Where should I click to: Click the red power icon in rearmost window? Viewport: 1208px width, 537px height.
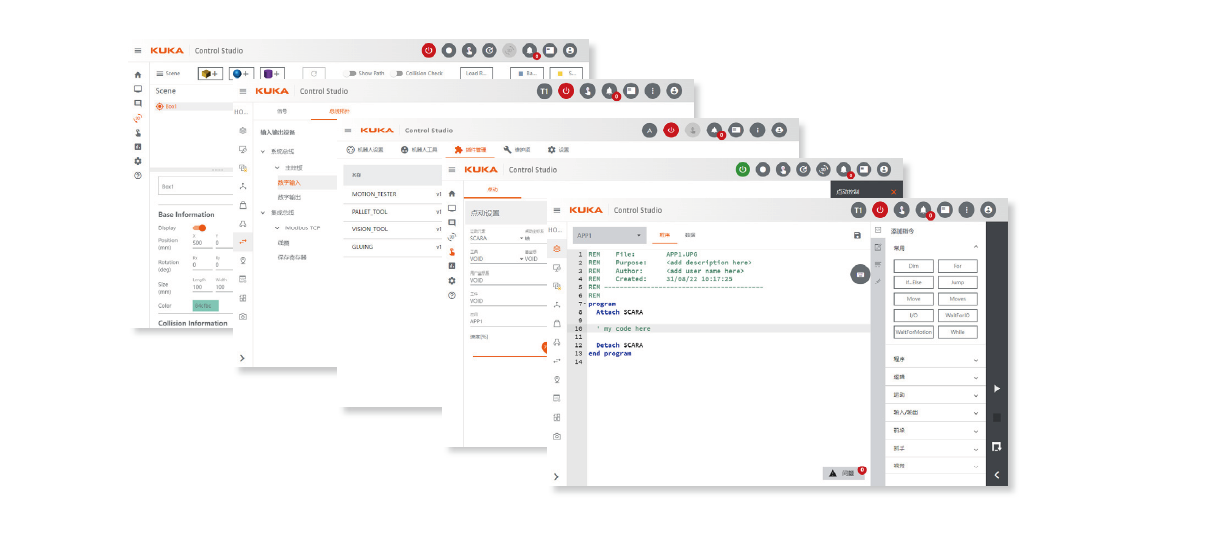[x=428, y=50]
